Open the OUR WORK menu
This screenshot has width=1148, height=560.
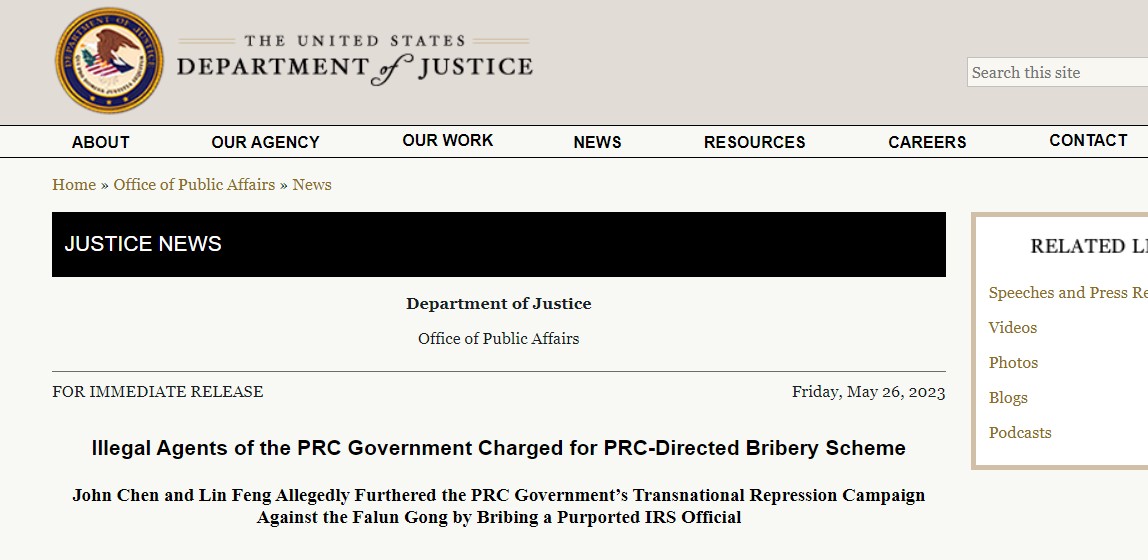[x=447, y=141]
